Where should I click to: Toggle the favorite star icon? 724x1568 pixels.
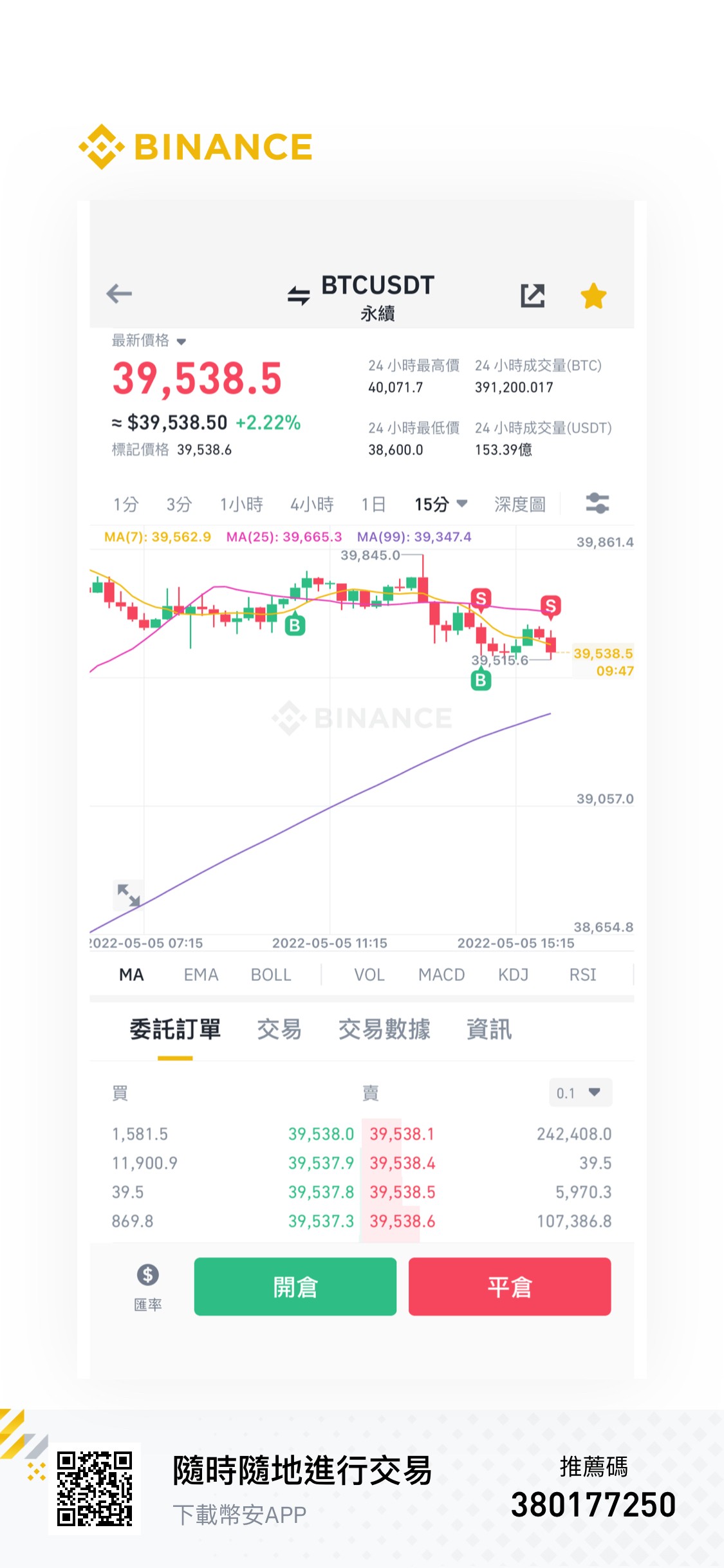click(x=593, y=296)
